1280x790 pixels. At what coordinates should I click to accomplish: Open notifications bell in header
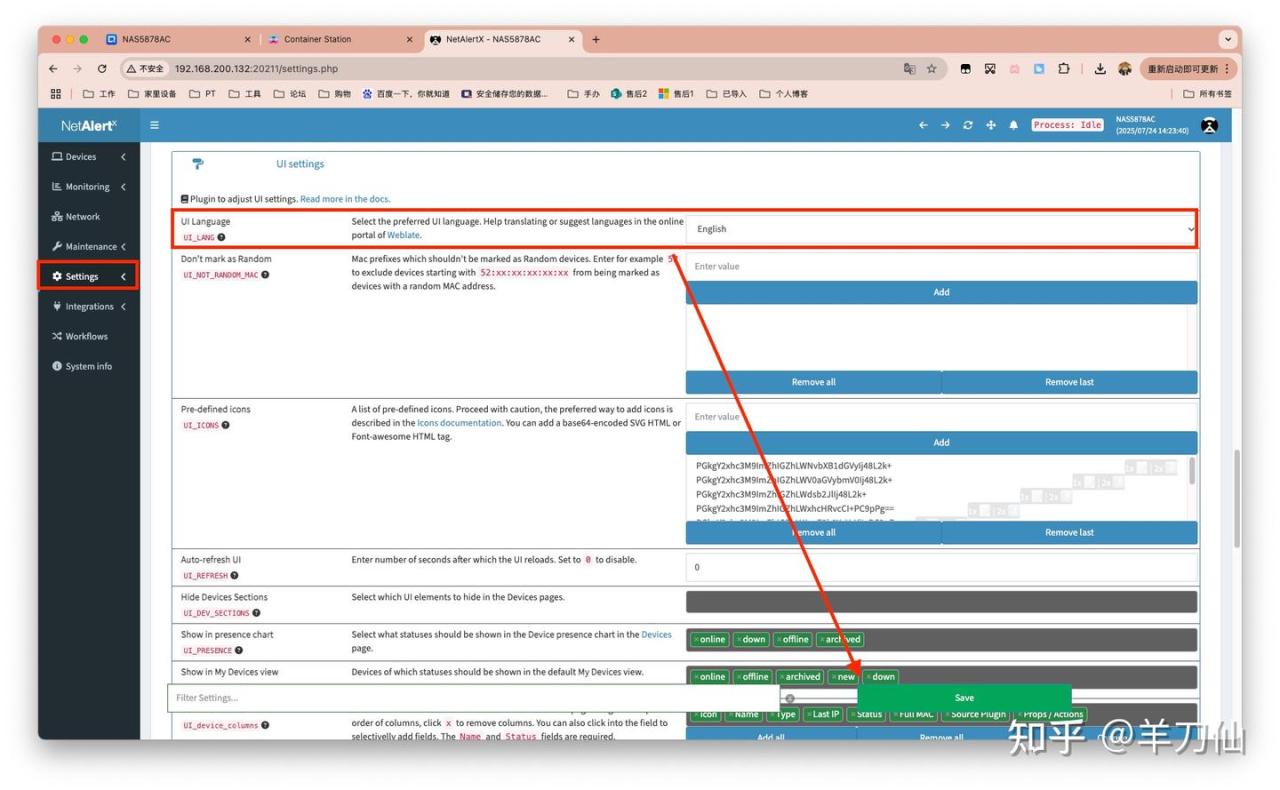pyautogui.click(x=1013, y=125)
